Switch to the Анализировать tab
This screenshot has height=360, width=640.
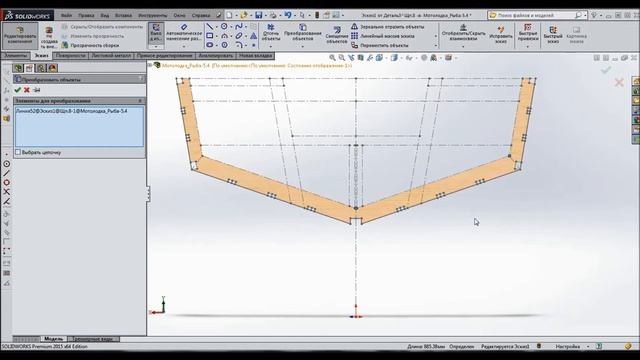tap(216, 56)
